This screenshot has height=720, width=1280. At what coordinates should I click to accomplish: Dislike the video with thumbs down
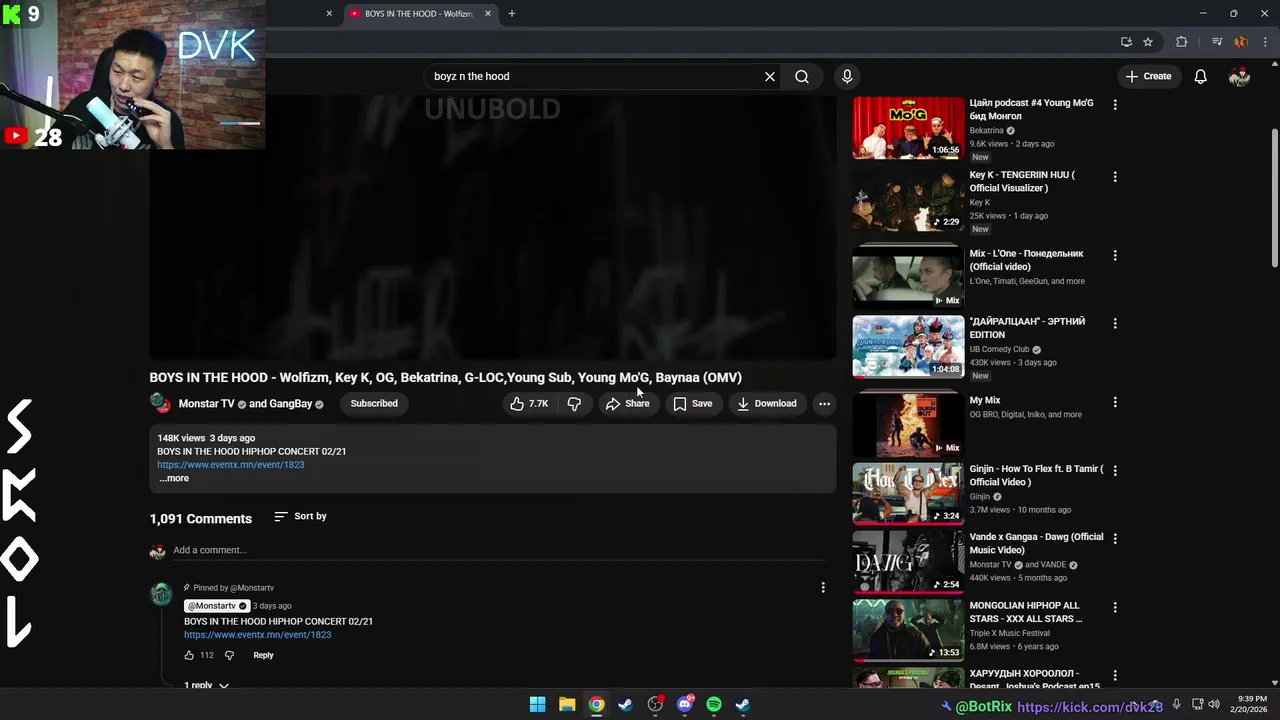574,404
